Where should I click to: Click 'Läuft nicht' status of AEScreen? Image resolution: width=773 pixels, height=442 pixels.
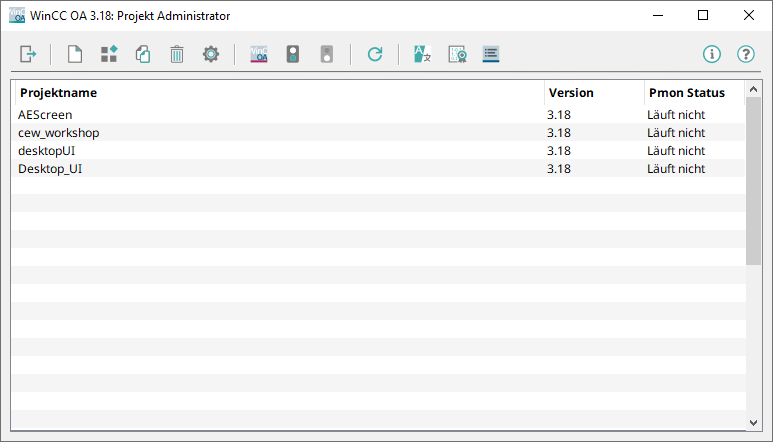[676, 115]
